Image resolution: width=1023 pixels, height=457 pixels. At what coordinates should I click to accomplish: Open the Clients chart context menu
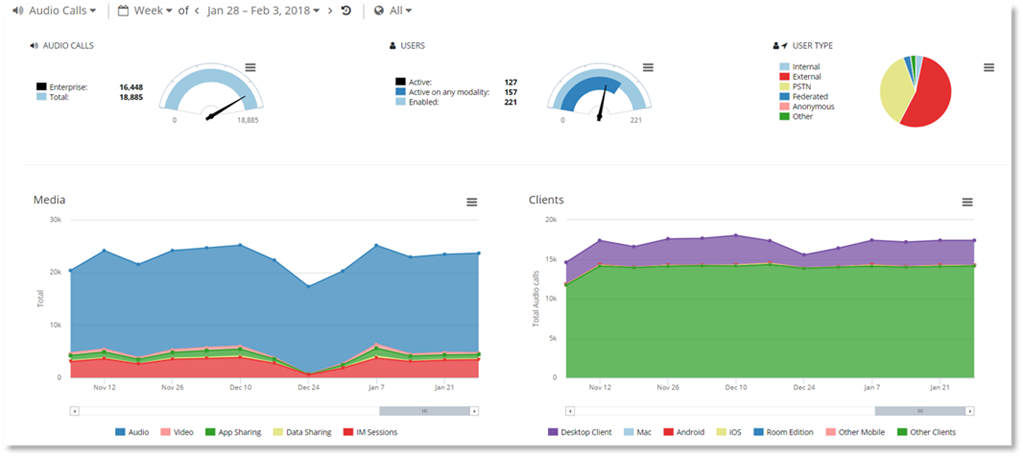point(967,202)
